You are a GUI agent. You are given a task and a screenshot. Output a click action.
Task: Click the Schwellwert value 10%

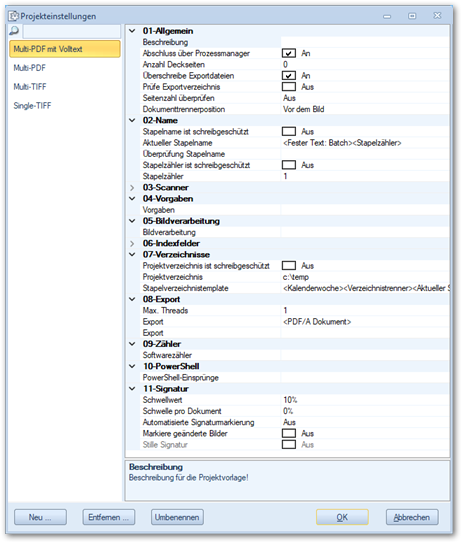(x=290, y=400)
